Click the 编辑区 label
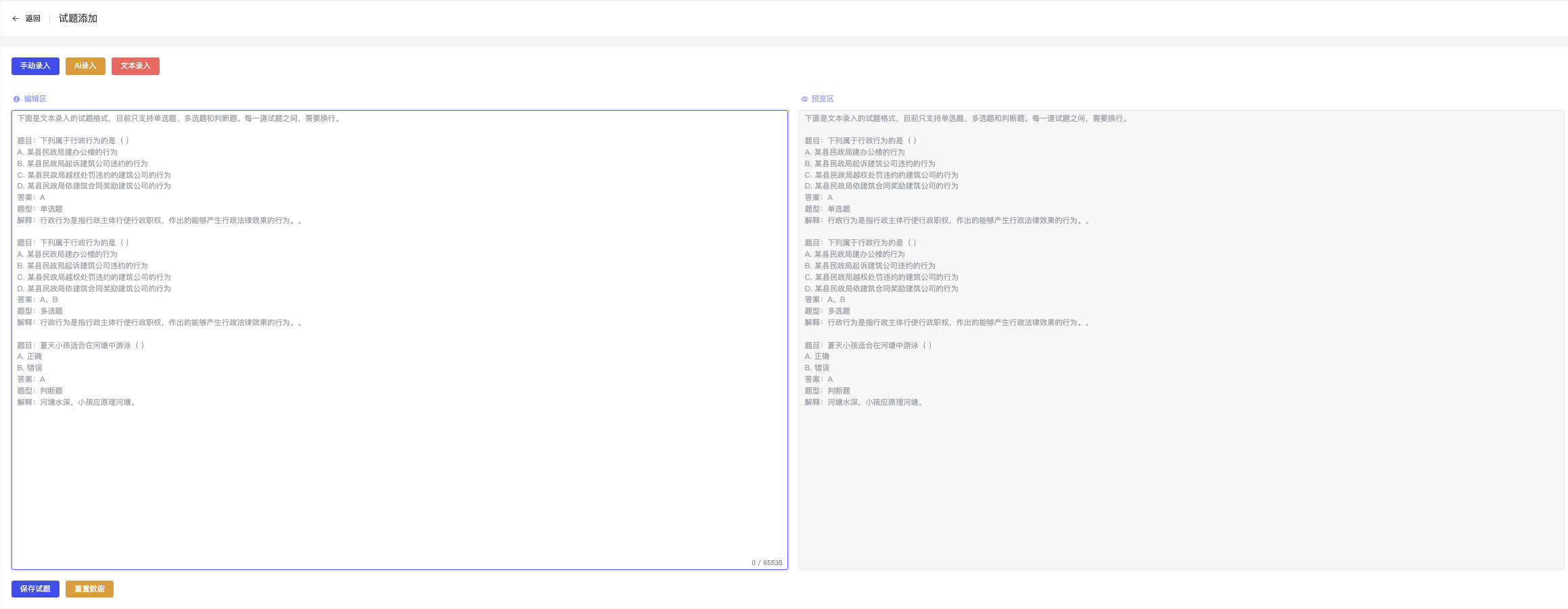 pyautogui.click(x=34, y=99)
